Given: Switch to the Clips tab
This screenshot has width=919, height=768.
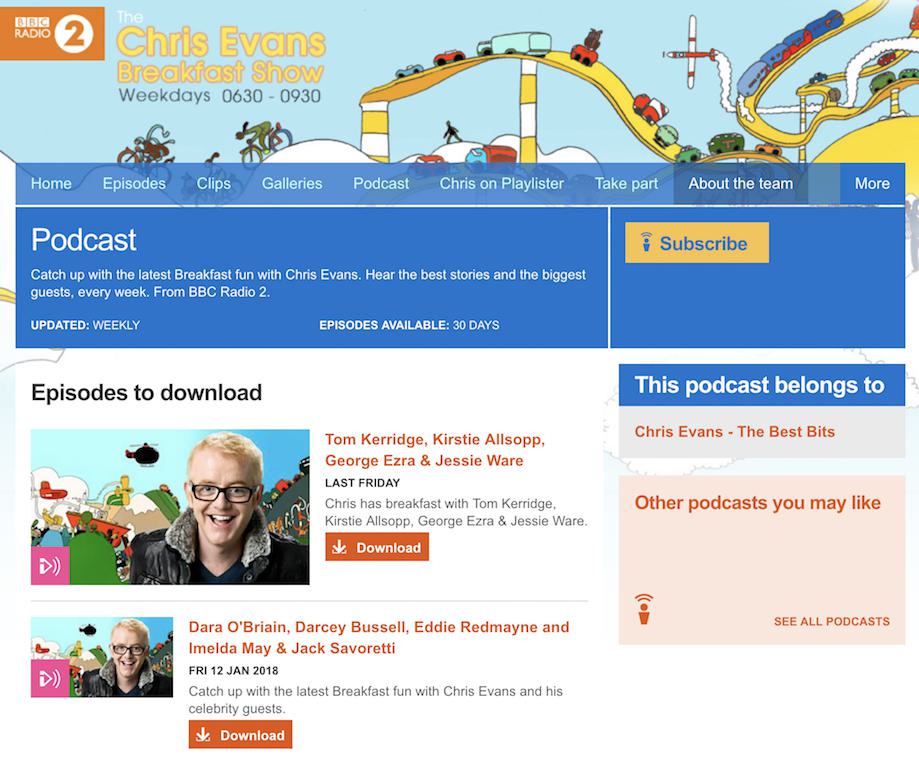Looking at the screenshot, I should coord(214,183).
